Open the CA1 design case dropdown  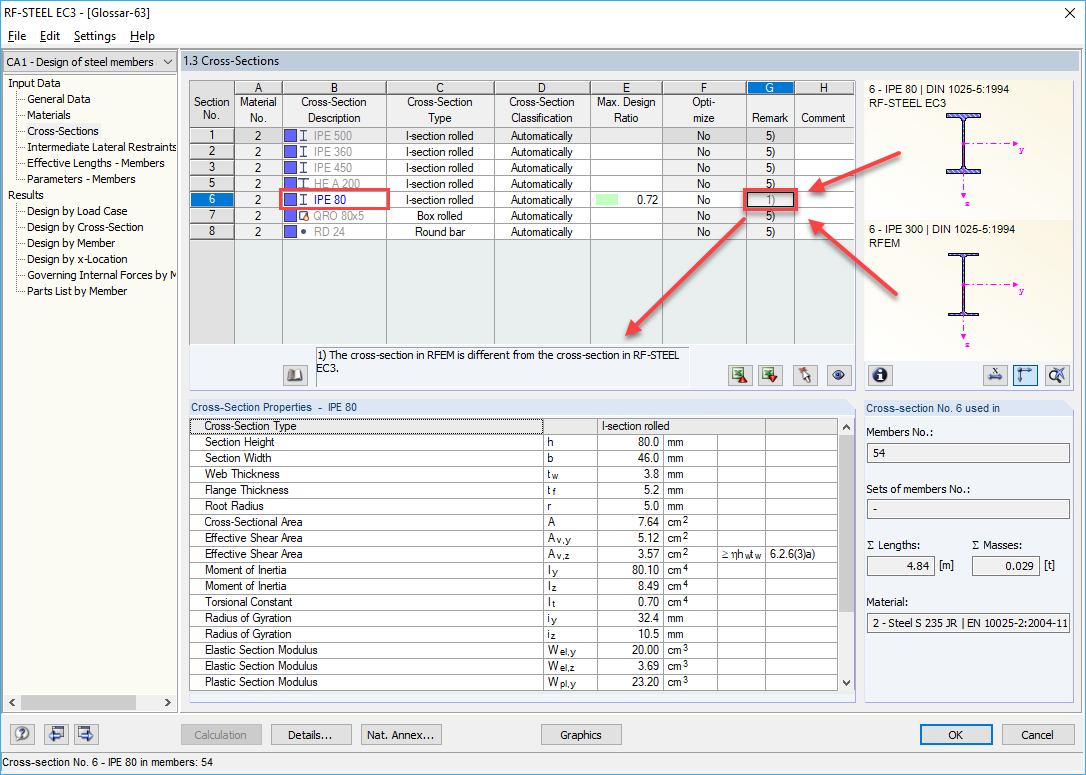(x=167, y=61)
